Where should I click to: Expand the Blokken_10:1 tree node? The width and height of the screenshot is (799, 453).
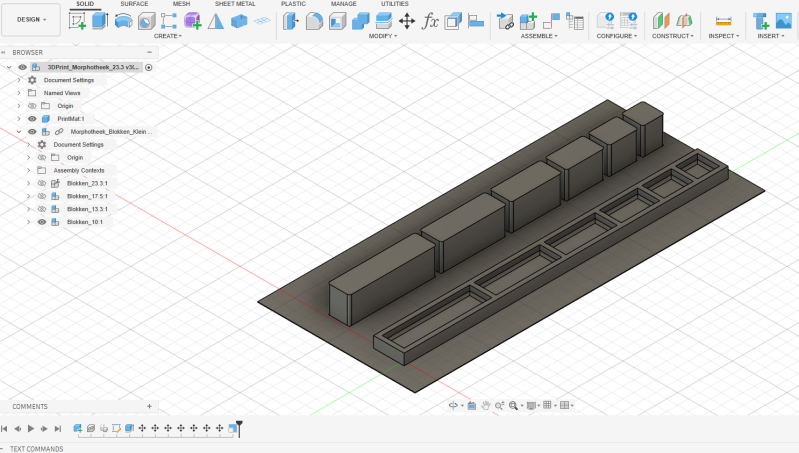(x=29, y=222)
